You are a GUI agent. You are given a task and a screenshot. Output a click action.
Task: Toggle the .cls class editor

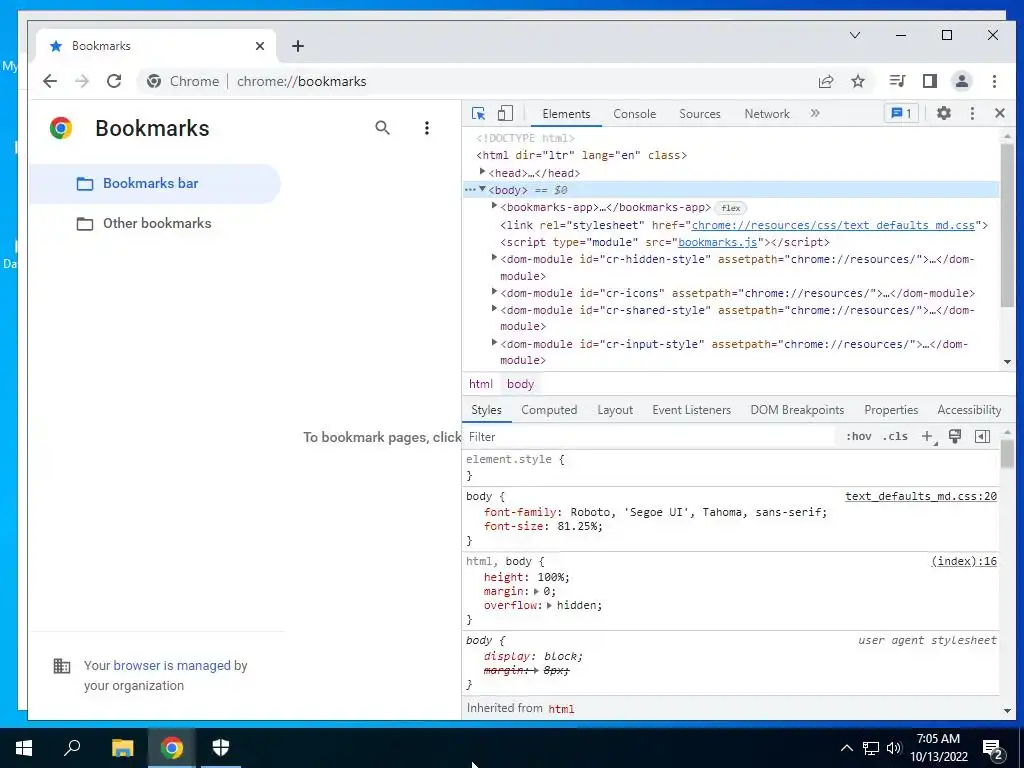pyautogui.click(x=895, y=437)
